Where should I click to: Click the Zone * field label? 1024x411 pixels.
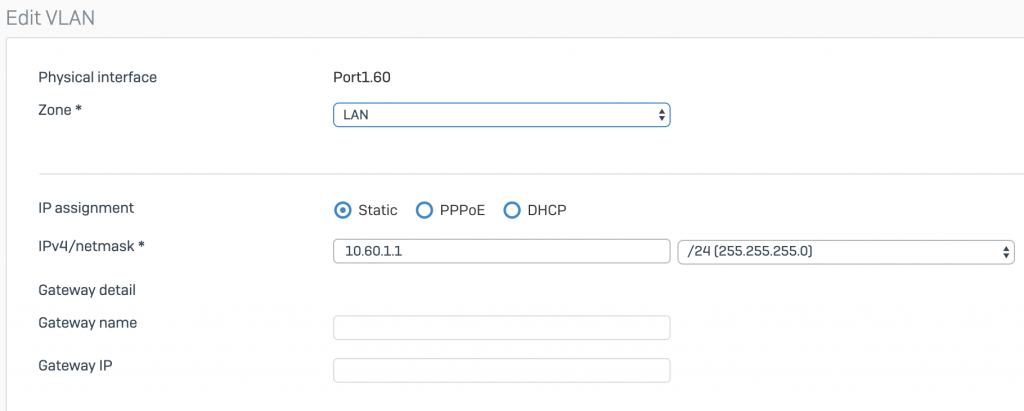[x=60, y=110]
